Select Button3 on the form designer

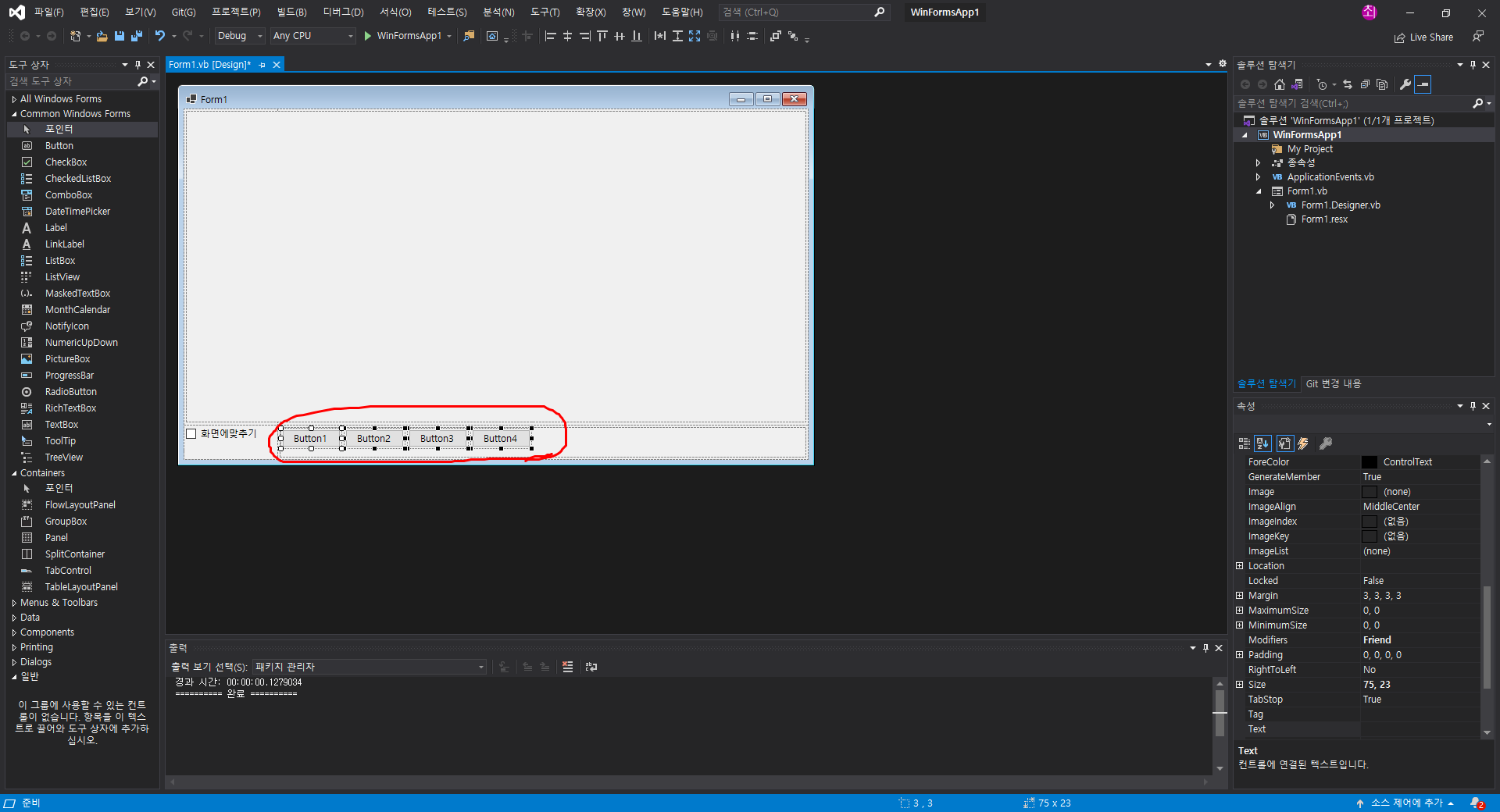[x=437, y=438]
